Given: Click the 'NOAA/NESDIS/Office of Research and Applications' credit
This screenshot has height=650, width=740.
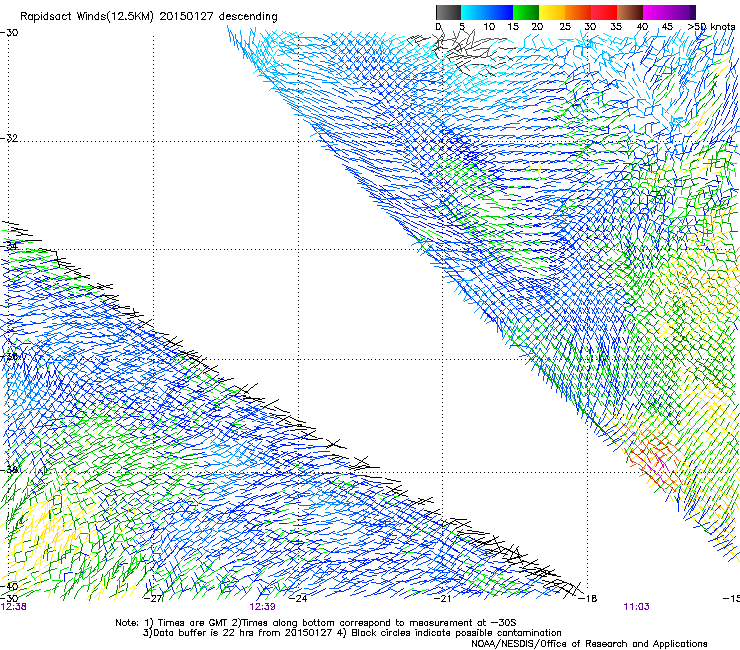Looking at the screenshot, I should pyautogui.click(x=589, y=644).
